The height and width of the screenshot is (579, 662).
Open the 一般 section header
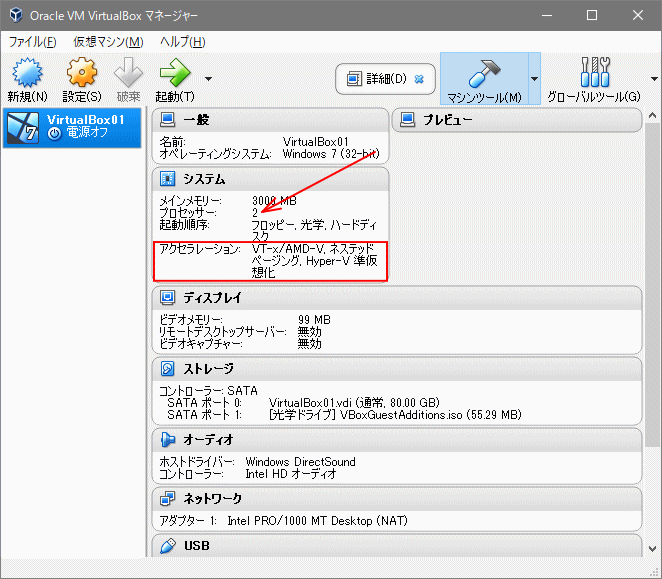click(x=270, y=120)
